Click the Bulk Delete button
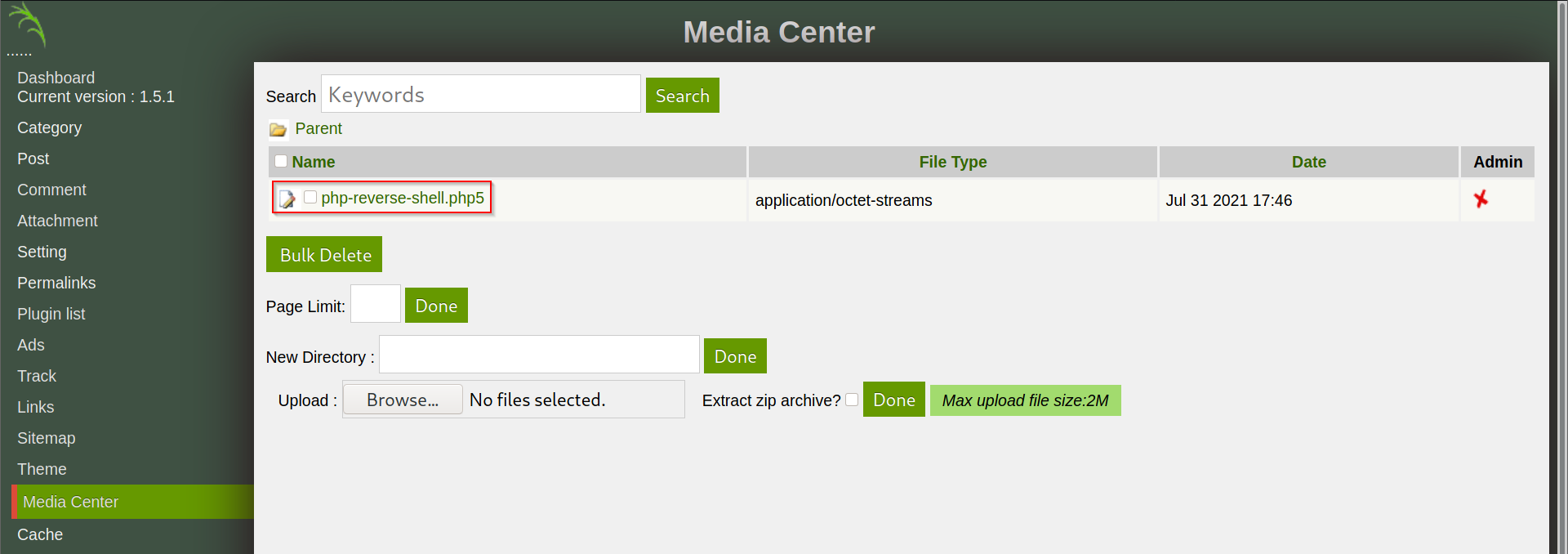The image size is (1568, 554). coord(324,255)
